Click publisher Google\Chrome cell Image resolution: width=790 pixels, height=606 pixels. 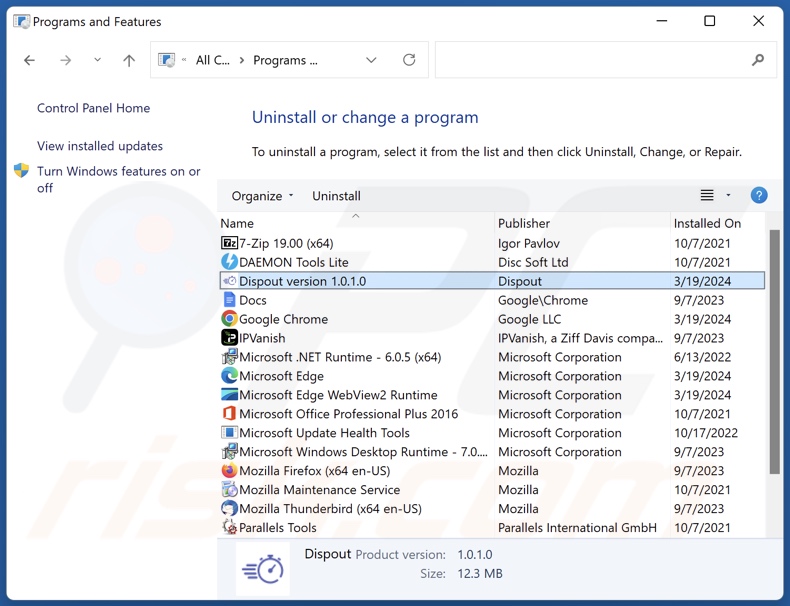point(543,300)
